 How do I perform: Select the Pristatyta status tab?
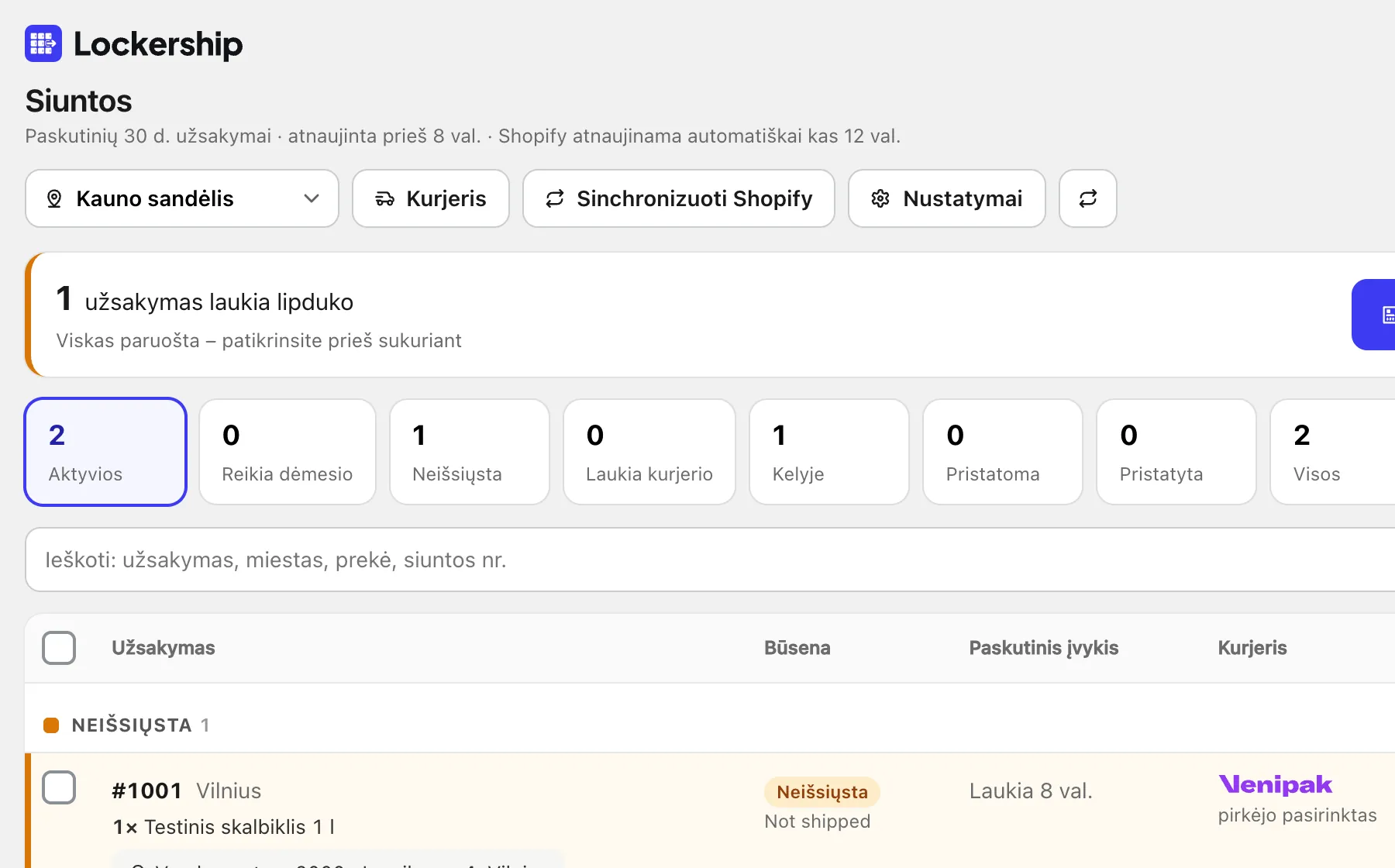(x=1176, y=452)
